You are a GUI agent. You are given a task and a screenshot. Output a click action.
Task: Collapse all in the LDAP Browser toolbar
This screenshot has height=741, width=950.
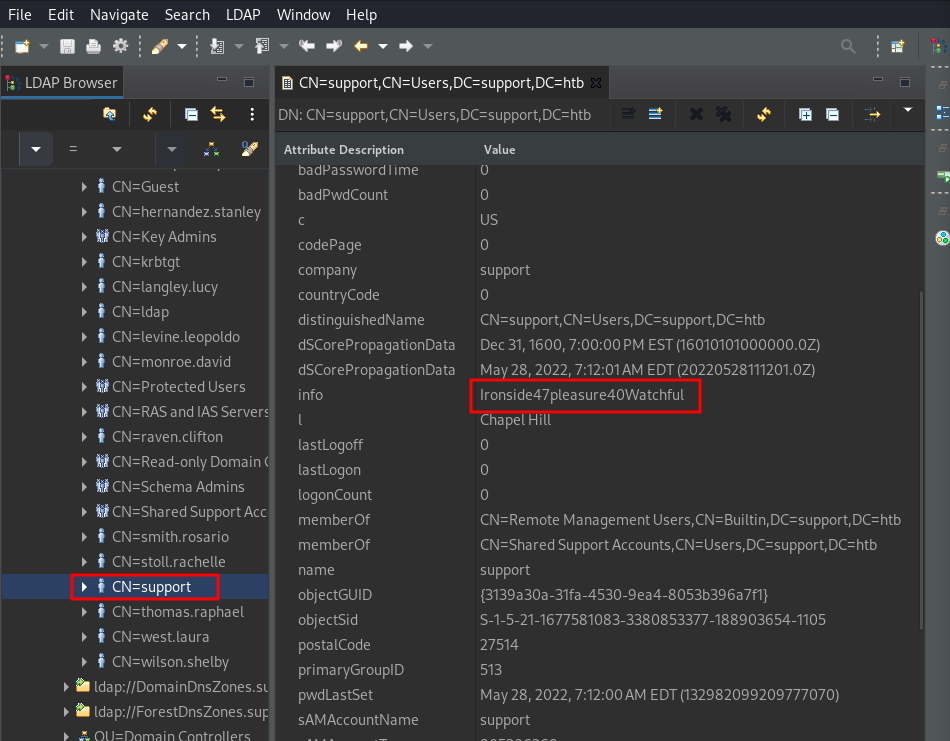191,114
